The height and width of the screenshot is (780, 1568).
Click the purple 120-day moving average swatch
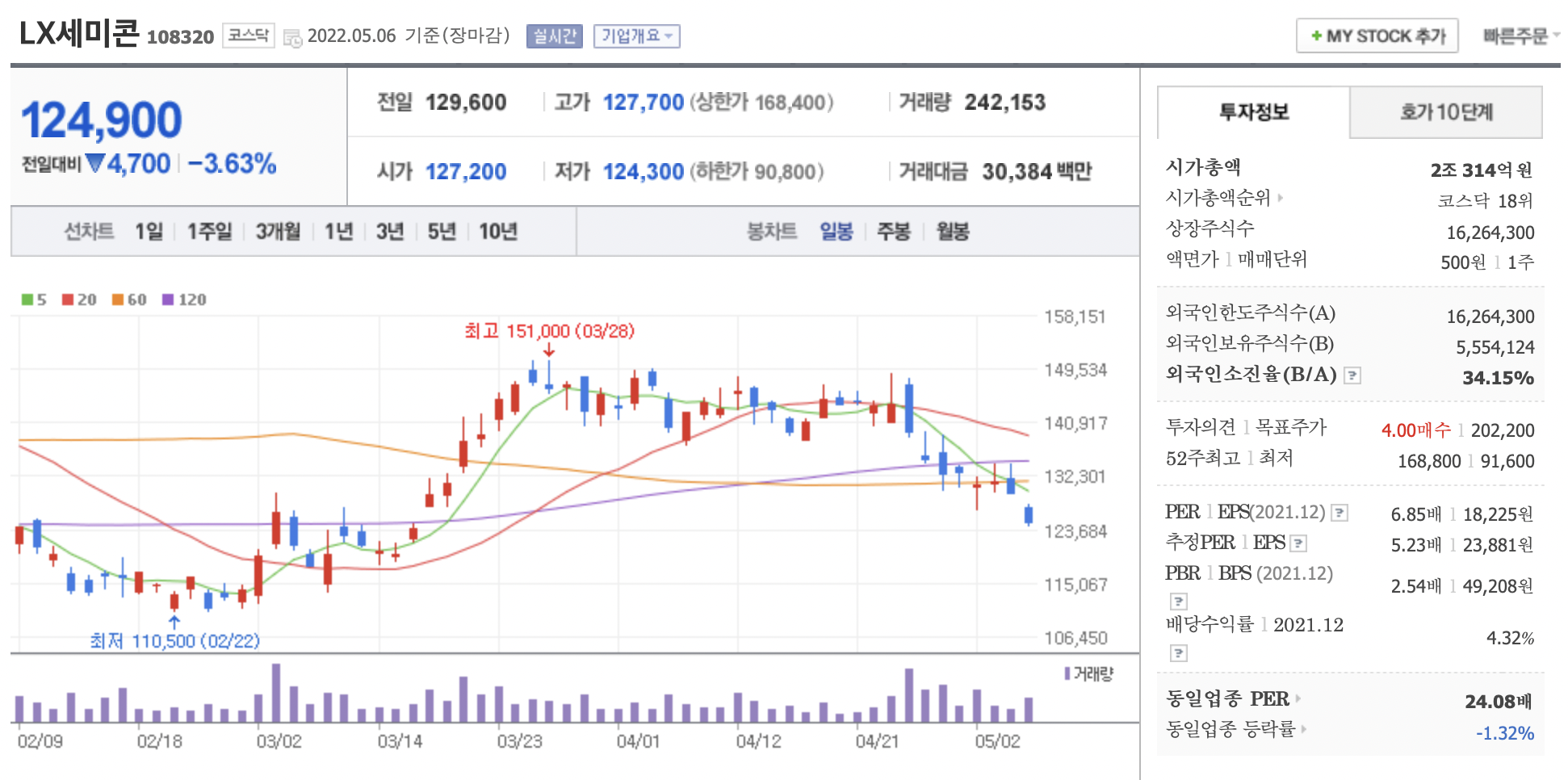coord(168,300)
